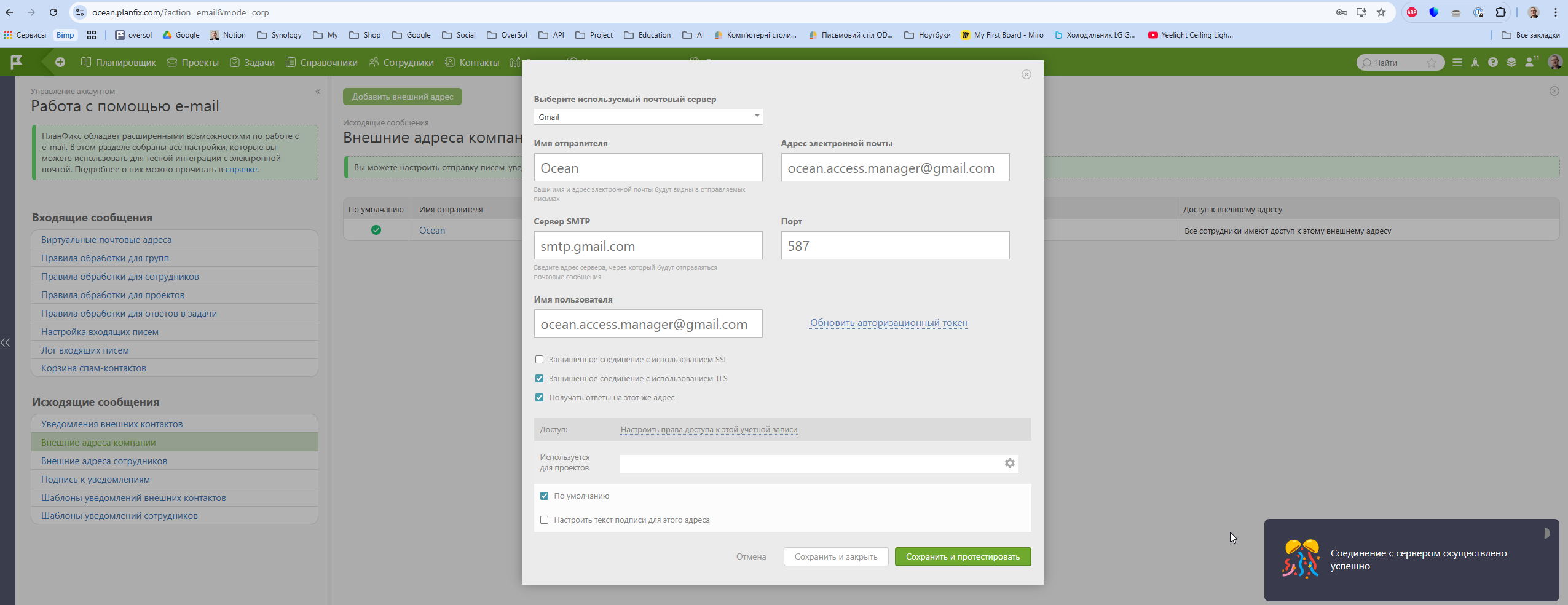The width and height of the screenshot is (1568, 605).
Task: Reload the page
Action: [x=53, y=12]
